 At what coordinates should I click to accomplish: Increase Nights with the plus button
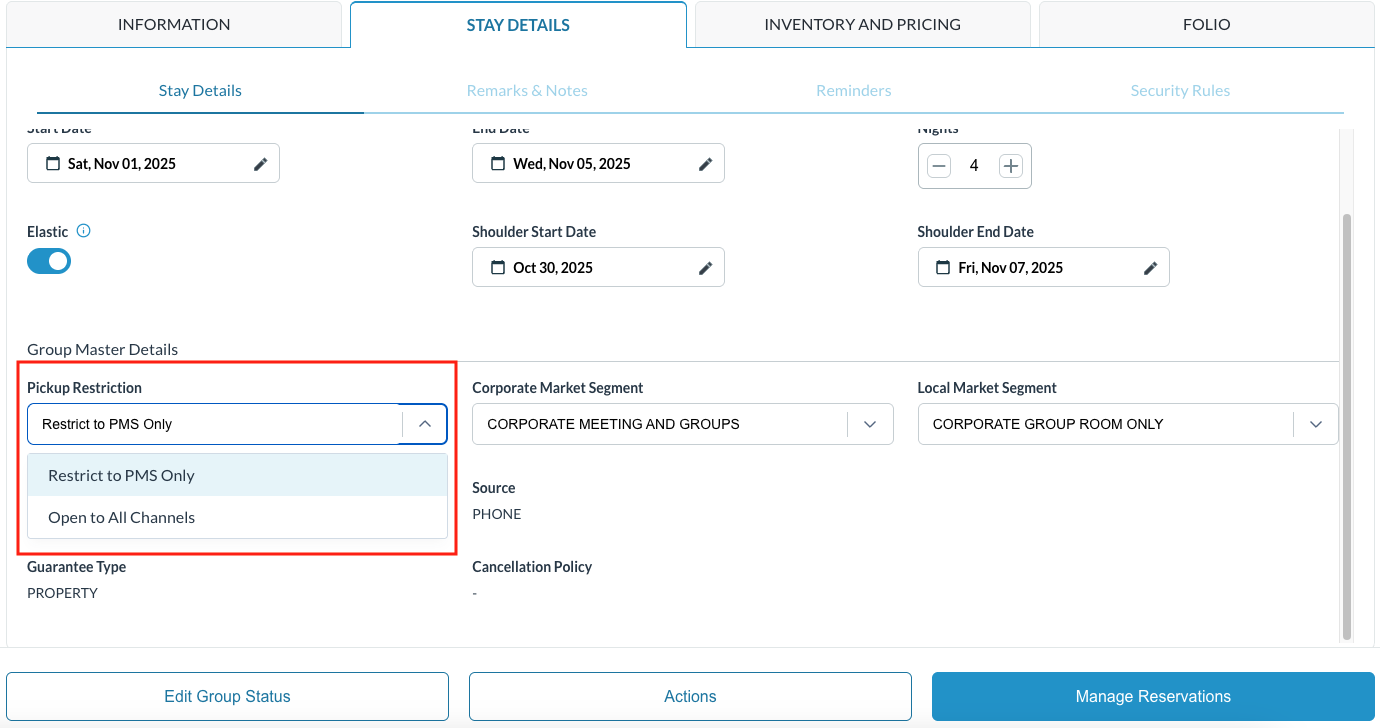point(1011,166)
